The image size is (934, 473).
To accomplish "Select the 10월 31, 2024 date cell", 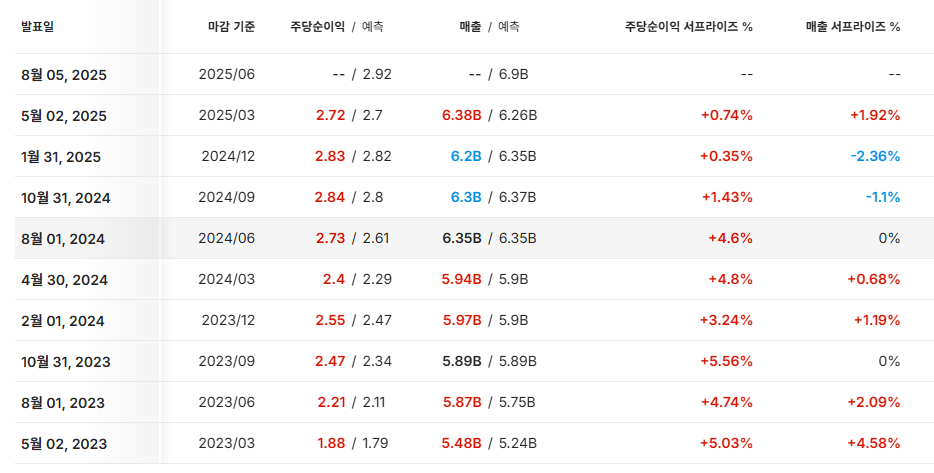I will (x=66, y=198).
